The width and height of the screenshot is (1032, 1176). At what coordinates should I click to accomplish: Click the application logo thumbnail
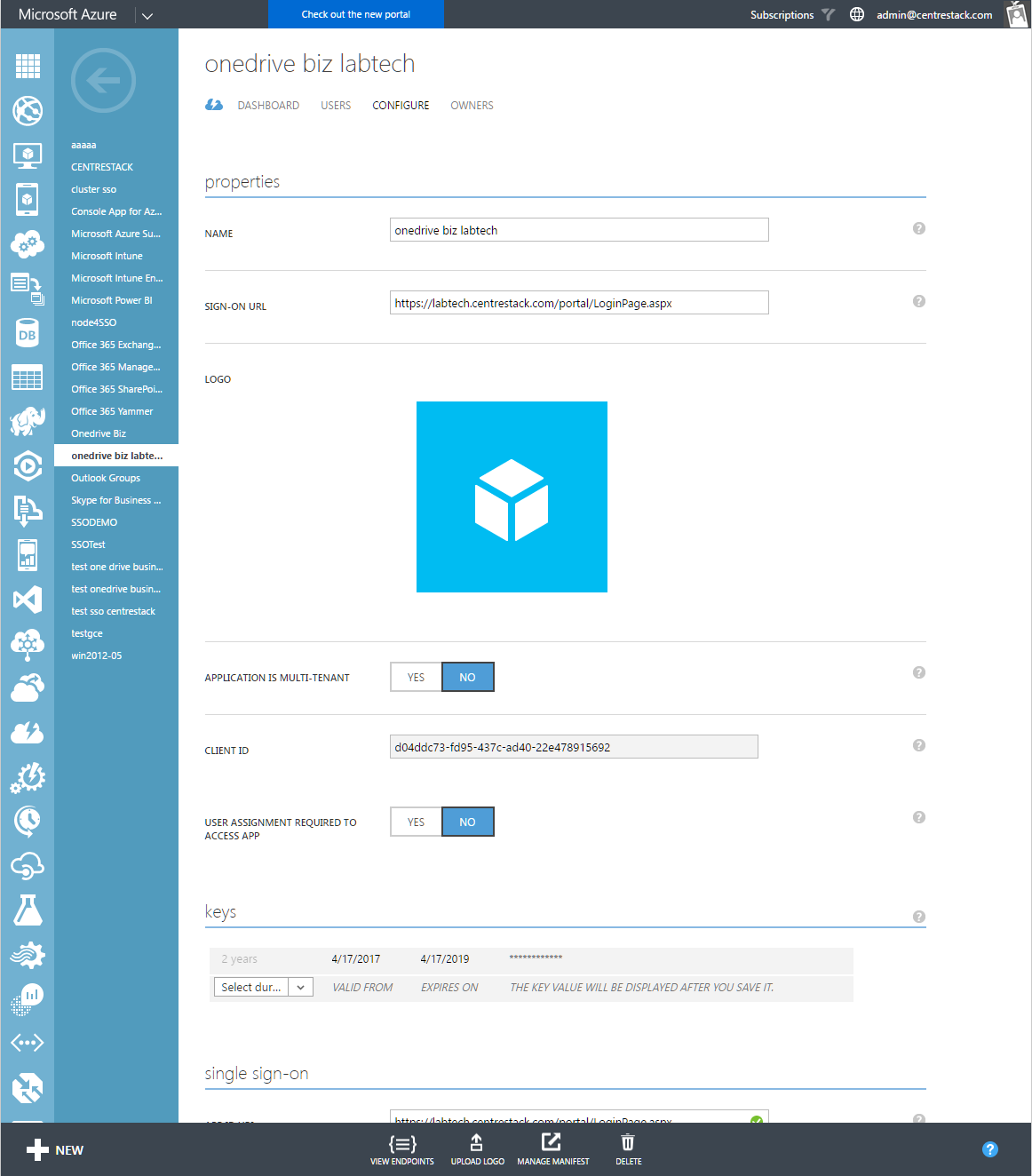click(512, 497)
